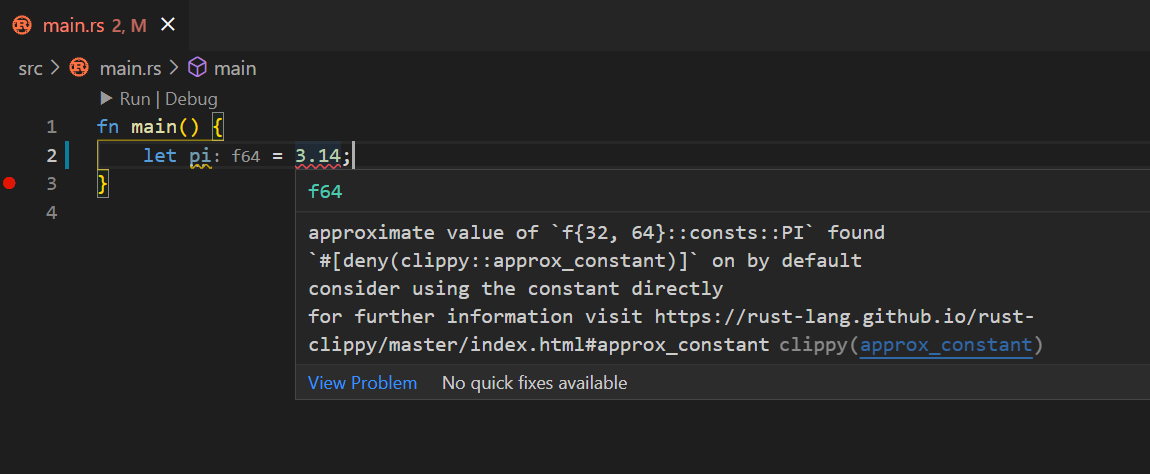Open the approx_constant clippy link
The width and height of the screenshot is (1150, 474).
coord(946,345)
